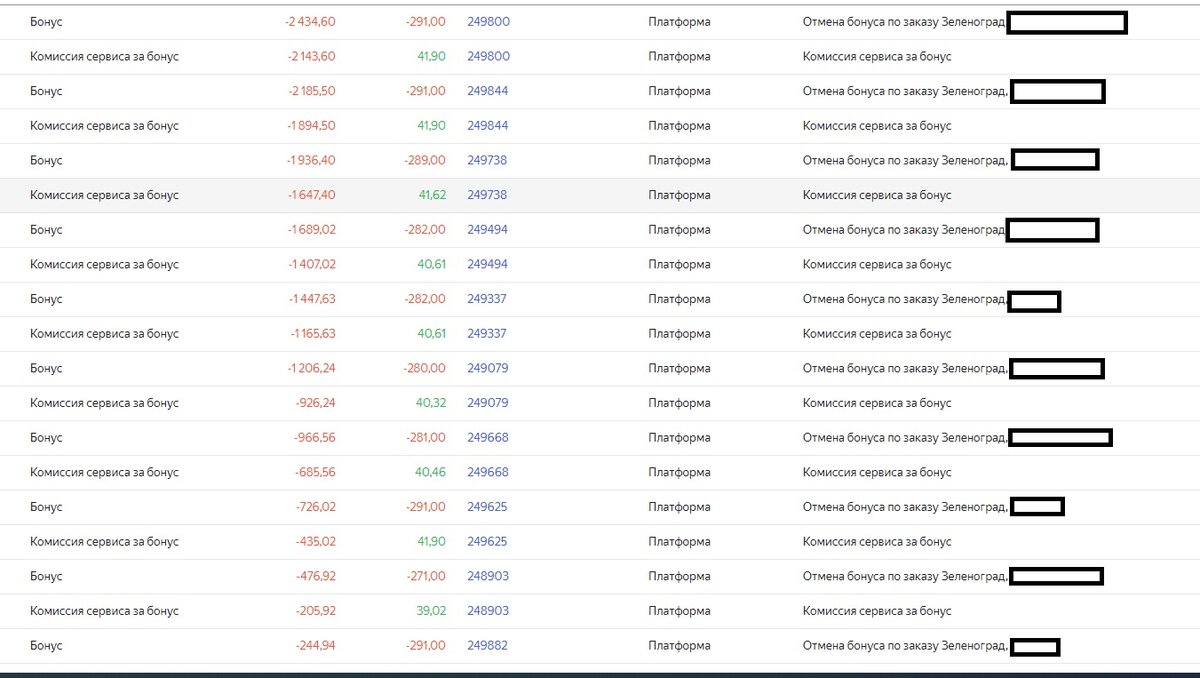This screenshot has width=1200, height=678.
Task: Select balance value -476,92
Action: click(316, 576)
